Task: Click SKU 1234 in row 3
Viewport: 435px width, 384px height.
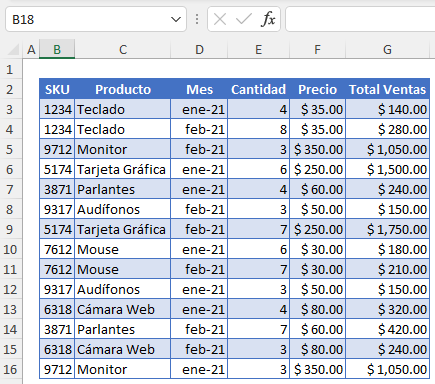Action: point(57,109)
